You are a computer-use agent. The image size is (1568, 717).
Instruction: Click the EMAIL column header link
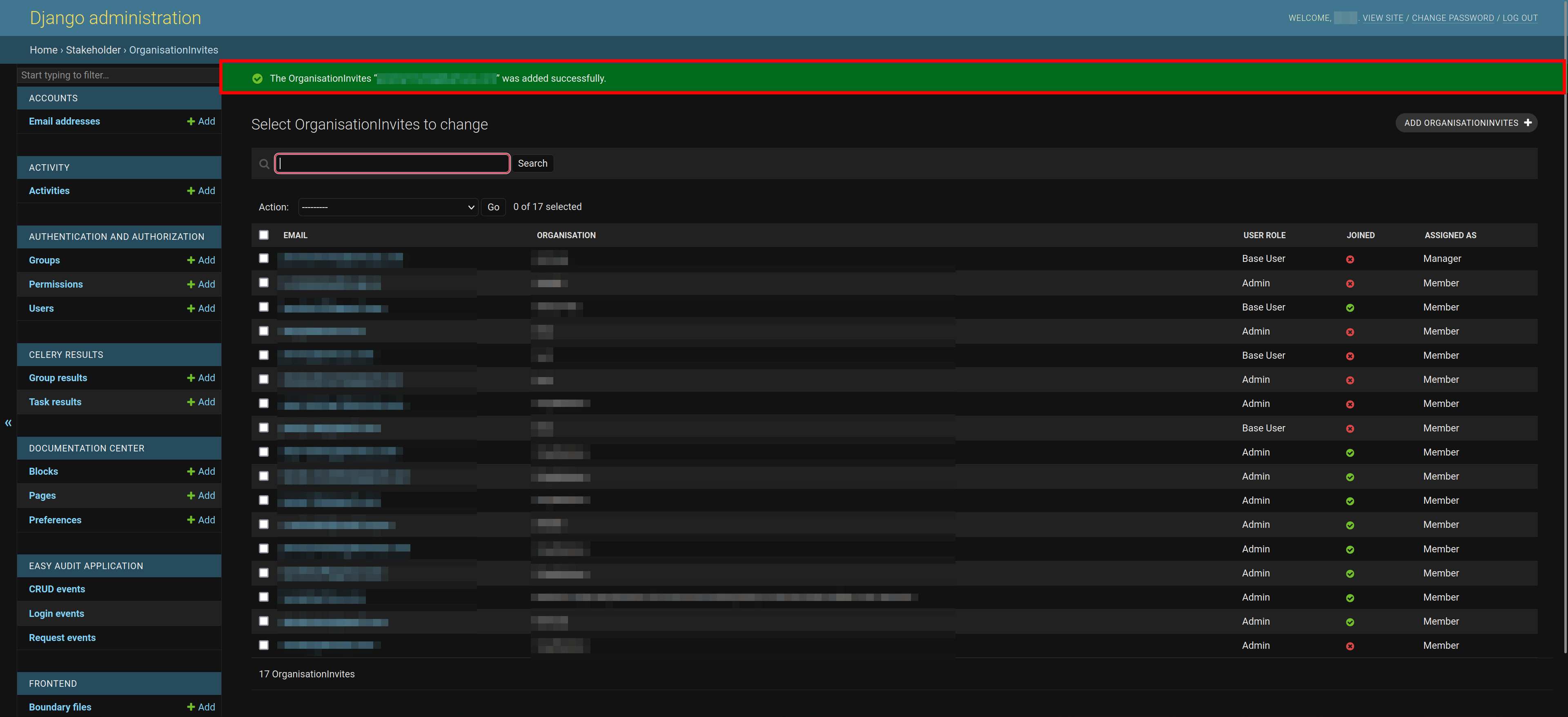(295, 234)
